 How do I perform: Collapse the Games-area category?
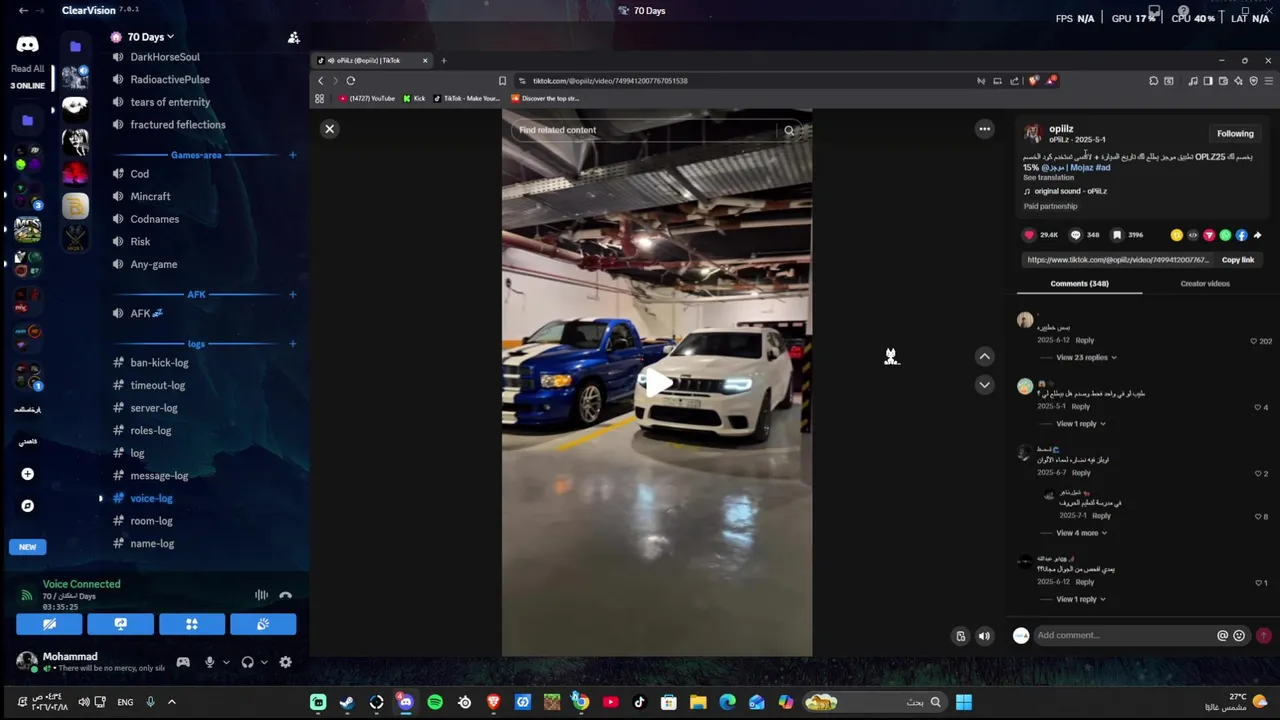[x=196, y=155]
